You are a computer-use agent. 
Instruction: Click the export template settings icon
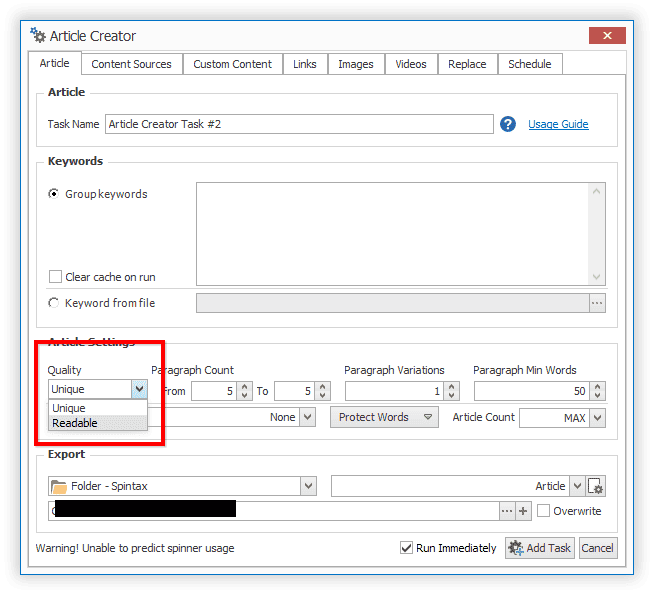[x=595, y=486]
